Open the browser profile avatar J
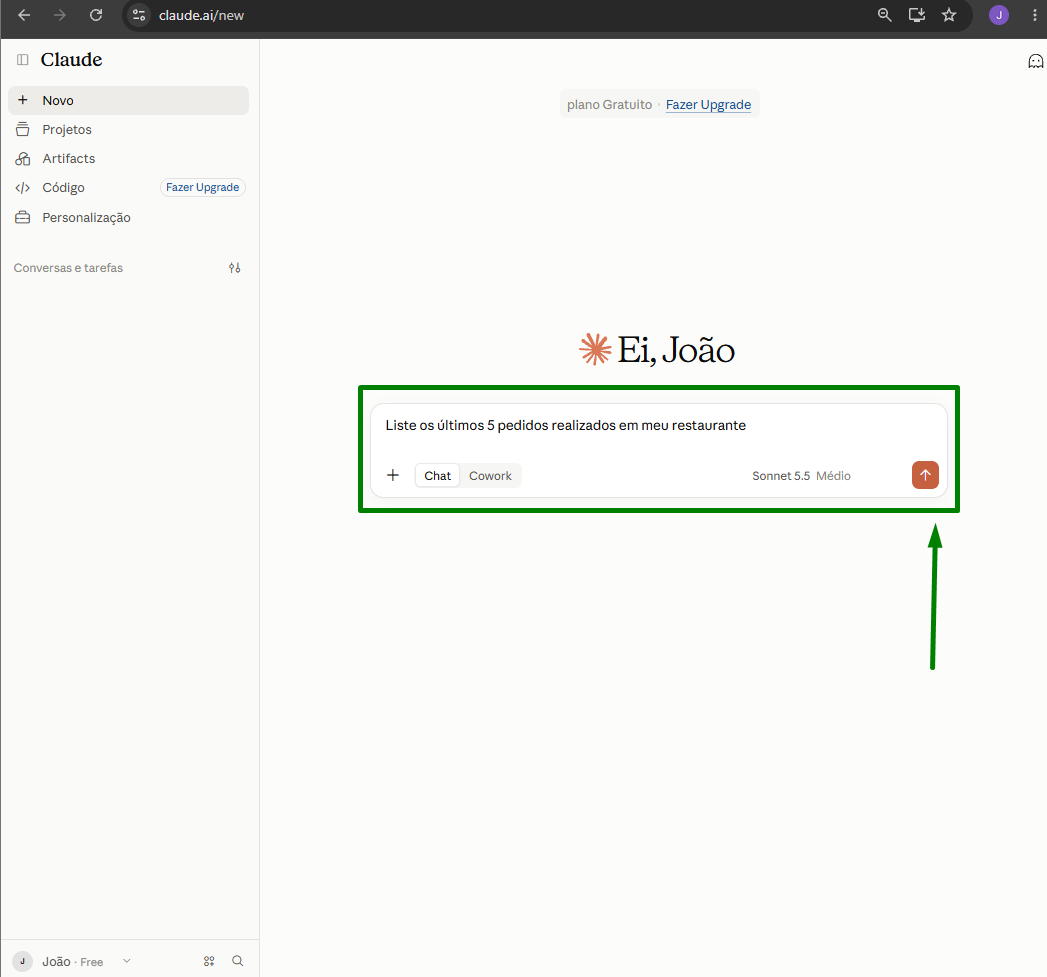Image resolution: width=1047 pixels, height=977 pixels. [999, 15]
